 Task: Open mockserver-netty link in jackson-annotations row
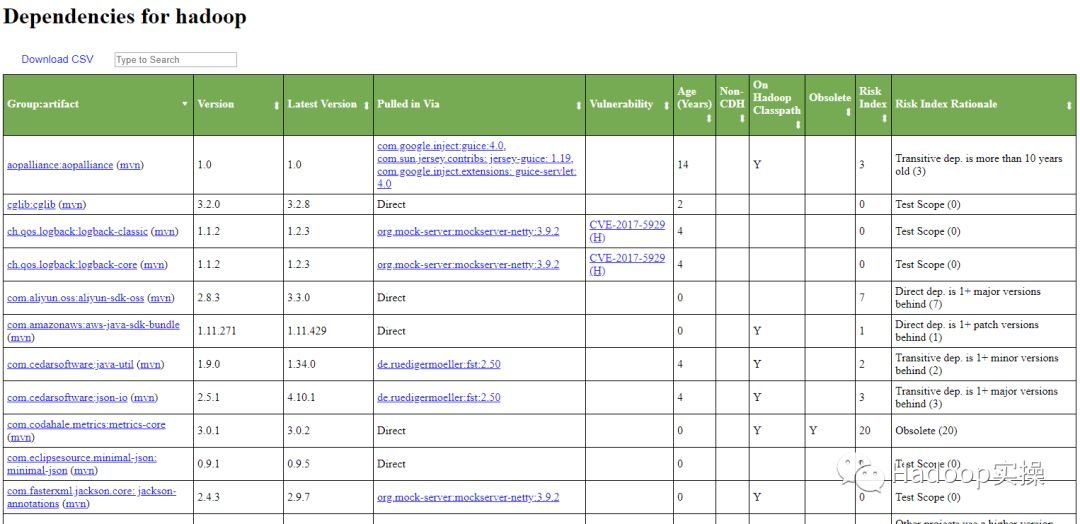(468, 497)
